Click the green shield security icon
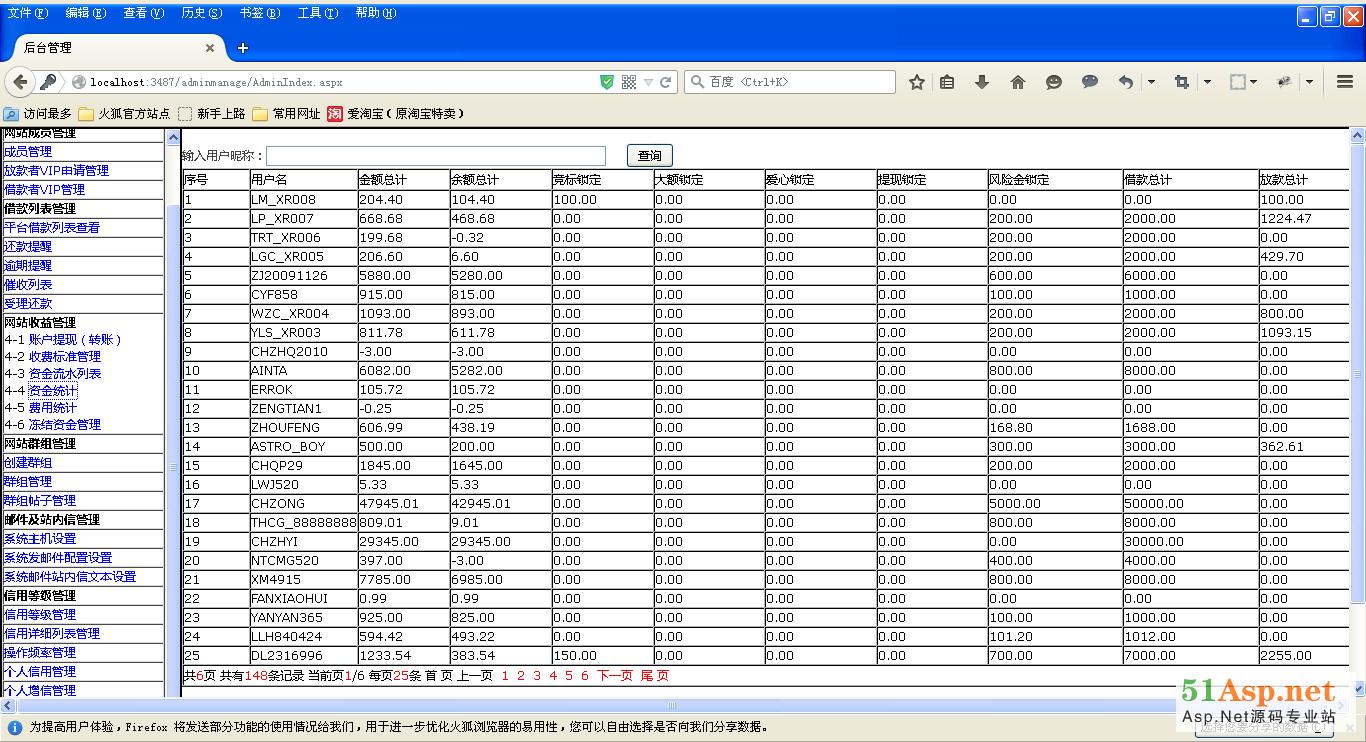 pyautogui.click(x=606, y=82)
